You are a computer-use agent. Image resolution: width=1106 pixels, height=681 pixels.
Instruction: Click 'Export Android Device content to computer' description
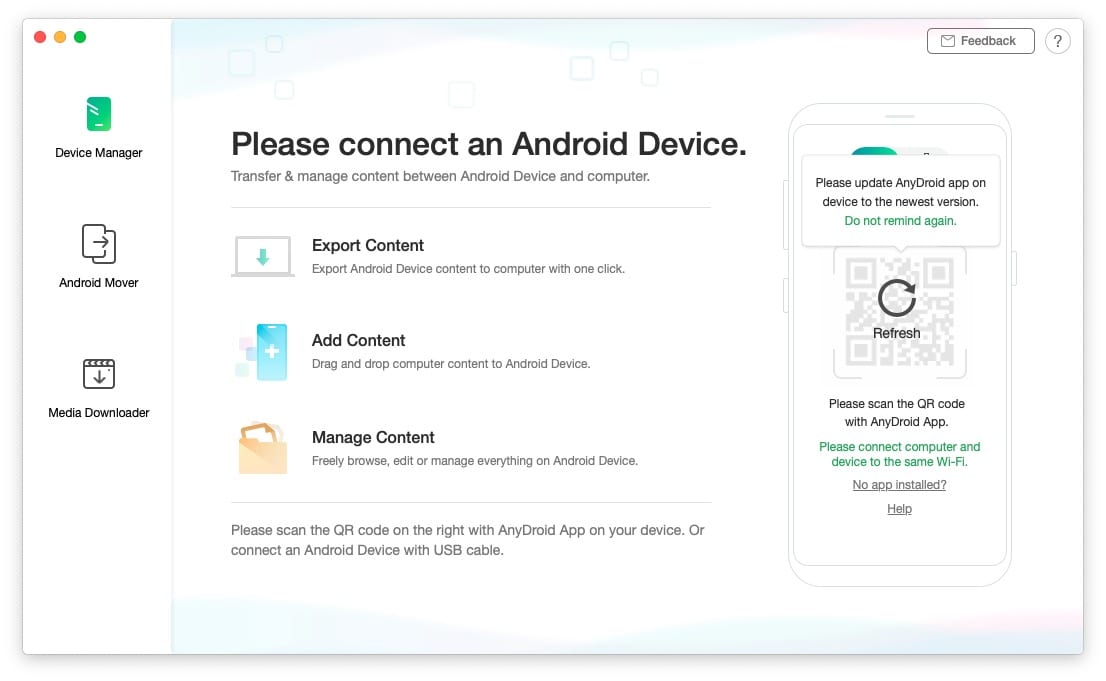[468, 269]
